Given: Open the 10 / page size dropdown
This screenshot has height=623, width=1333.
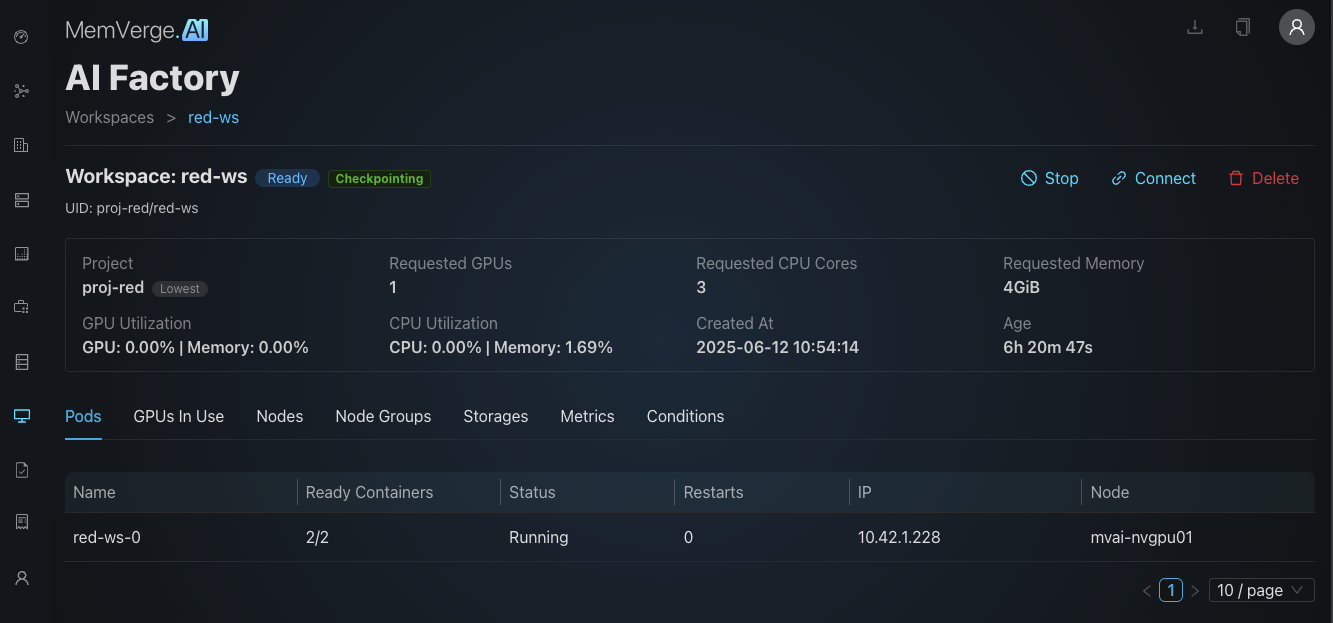Looking at the screenshot, I should pos(1261,590).
